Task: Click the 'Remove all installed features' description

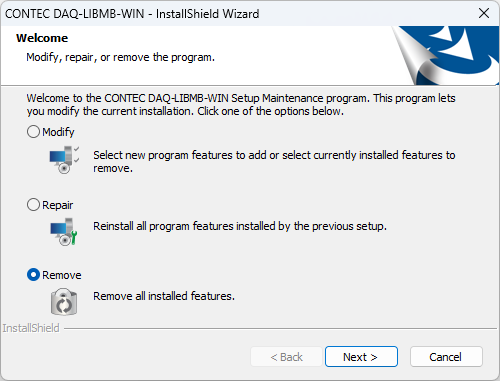Action: [x=164, y=296]
